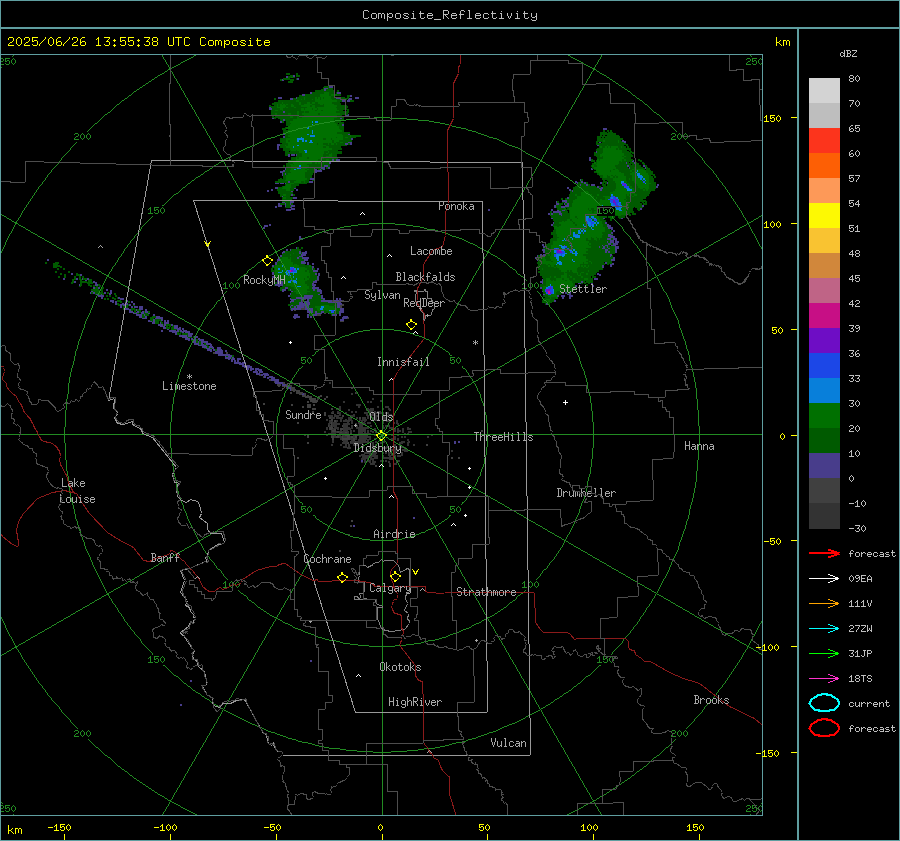
Task: Select yellow diamond marker below Cochrane
Action: tap(342, 577)
